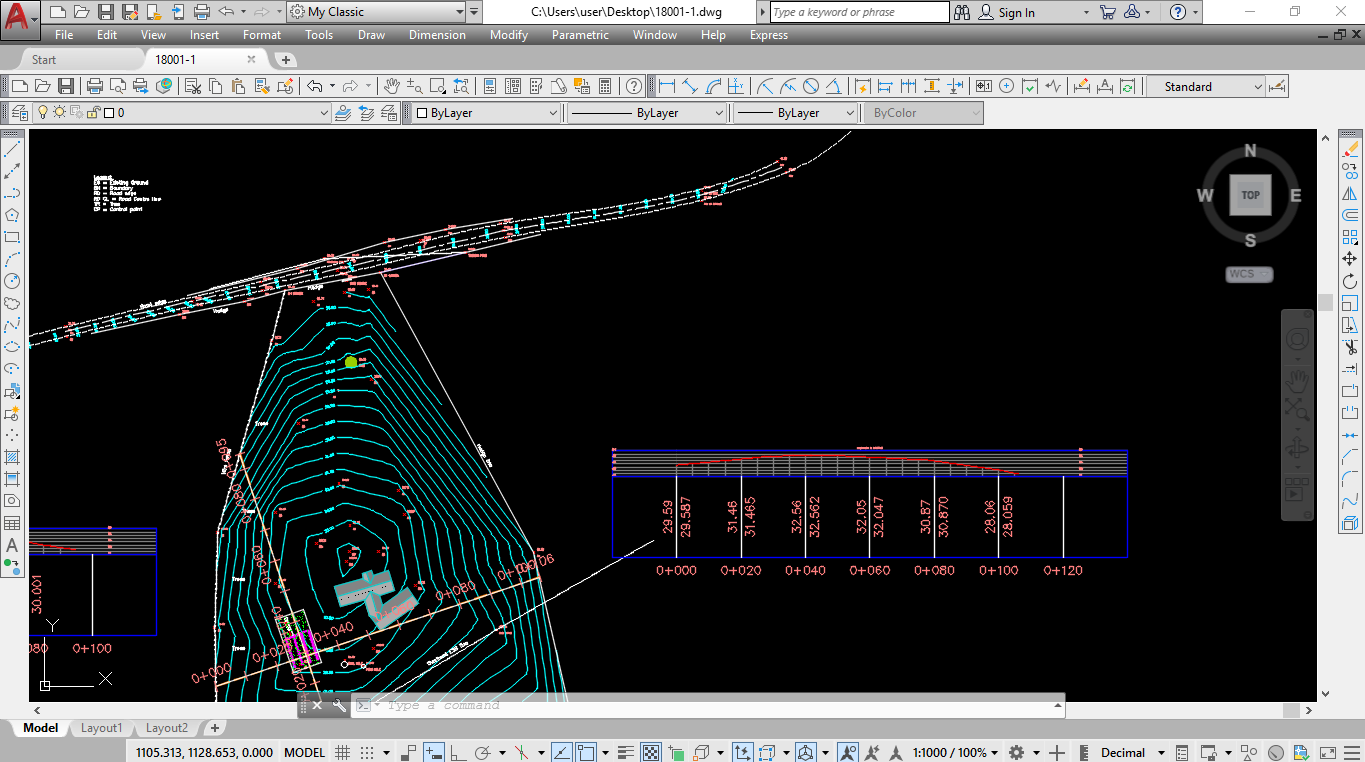Select the Pan hand tool in toolbar

tap(392, 87)
